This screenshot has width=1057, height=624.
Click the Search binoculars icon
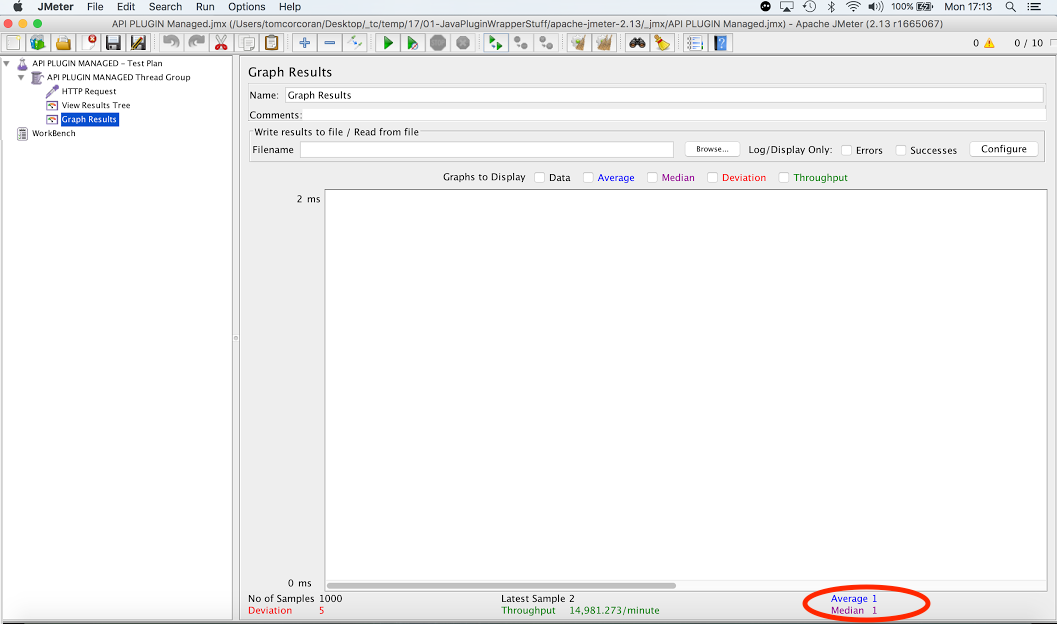[x=637, y=43]
